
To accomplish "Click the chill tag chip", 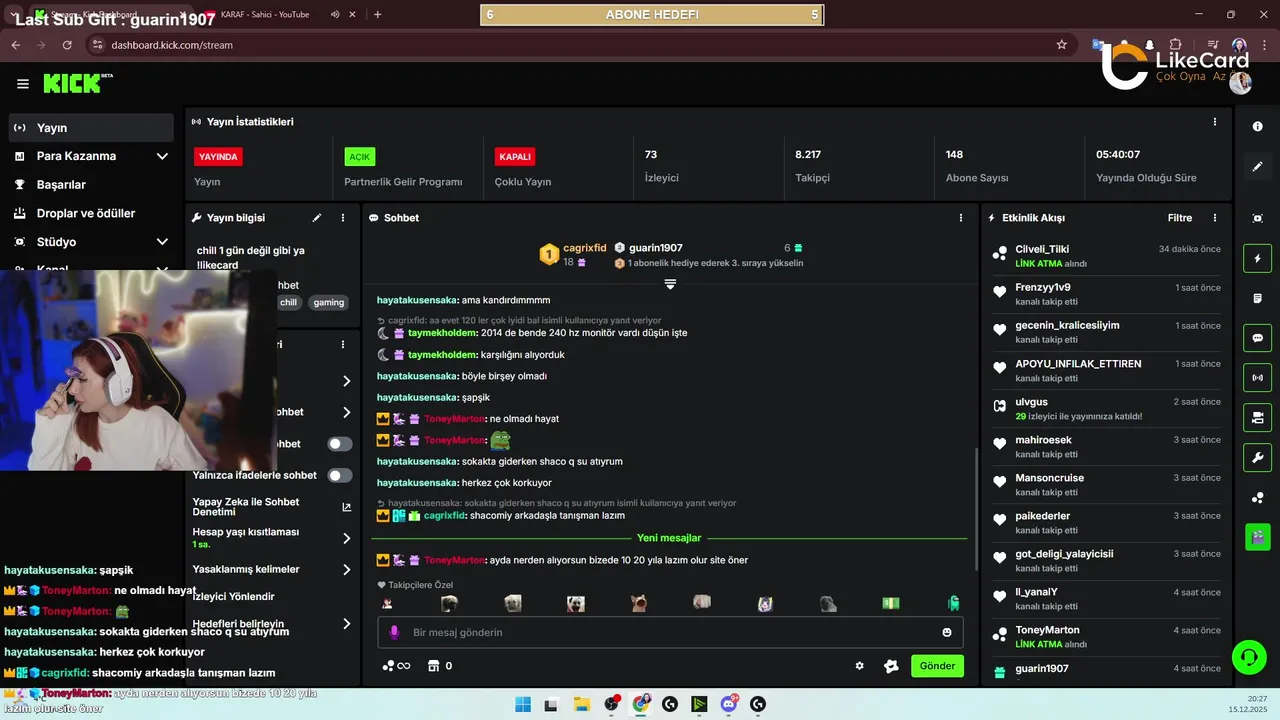I will pyautogui.click(x=289, y=302).
